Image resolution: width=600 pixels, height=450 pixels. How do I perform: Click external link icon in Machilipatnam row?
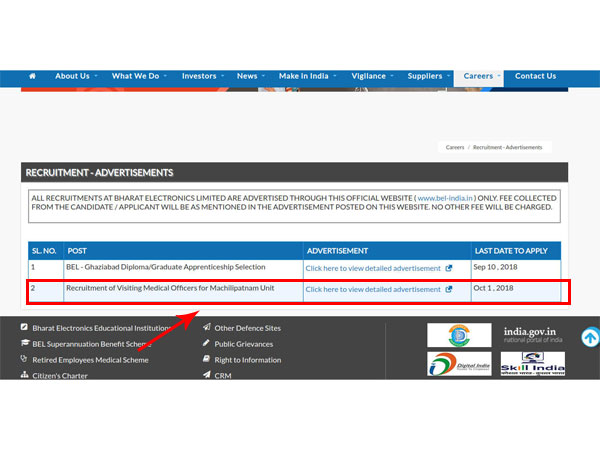click(x=449, y=289)
